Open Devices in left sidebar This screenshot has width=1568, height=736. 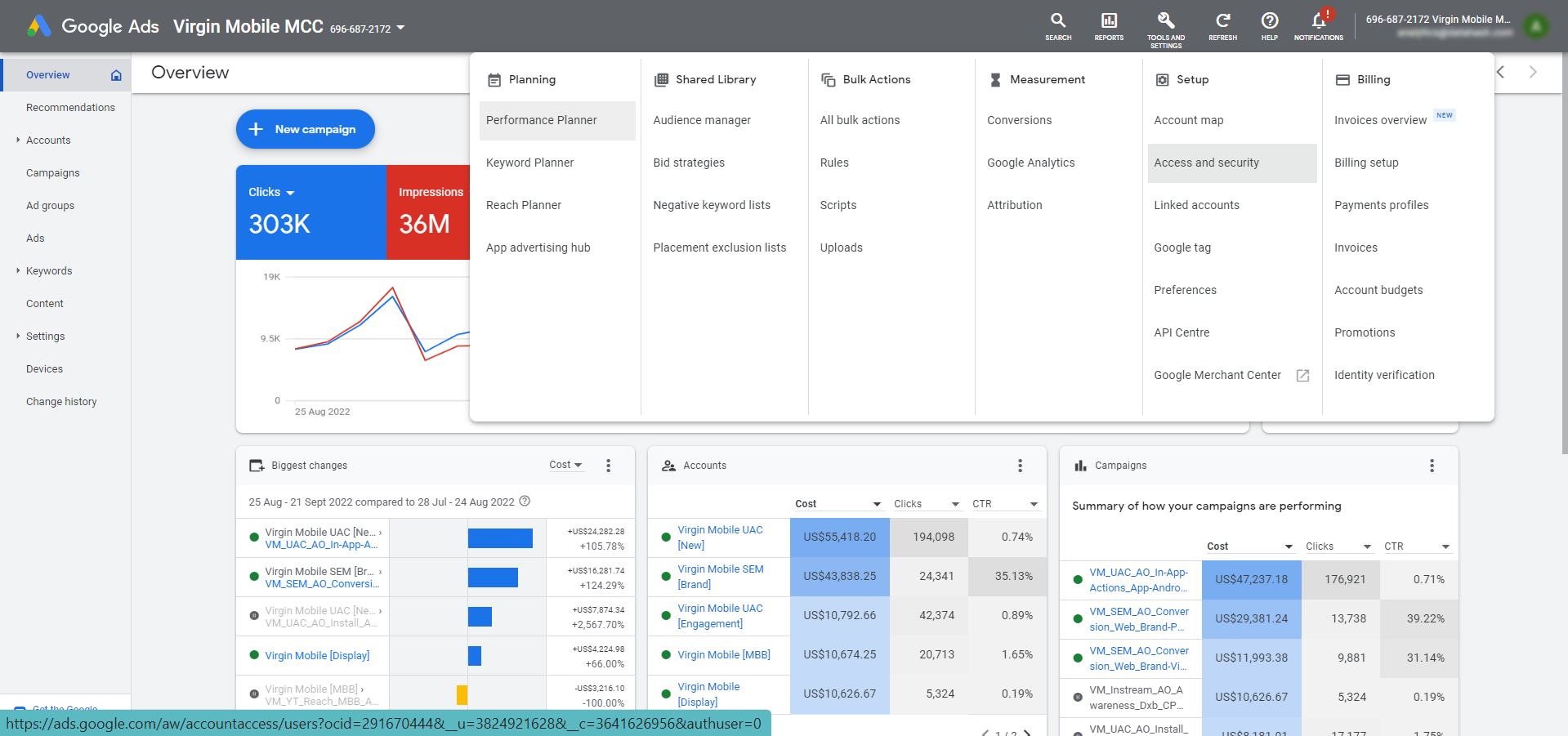point(44,369)
